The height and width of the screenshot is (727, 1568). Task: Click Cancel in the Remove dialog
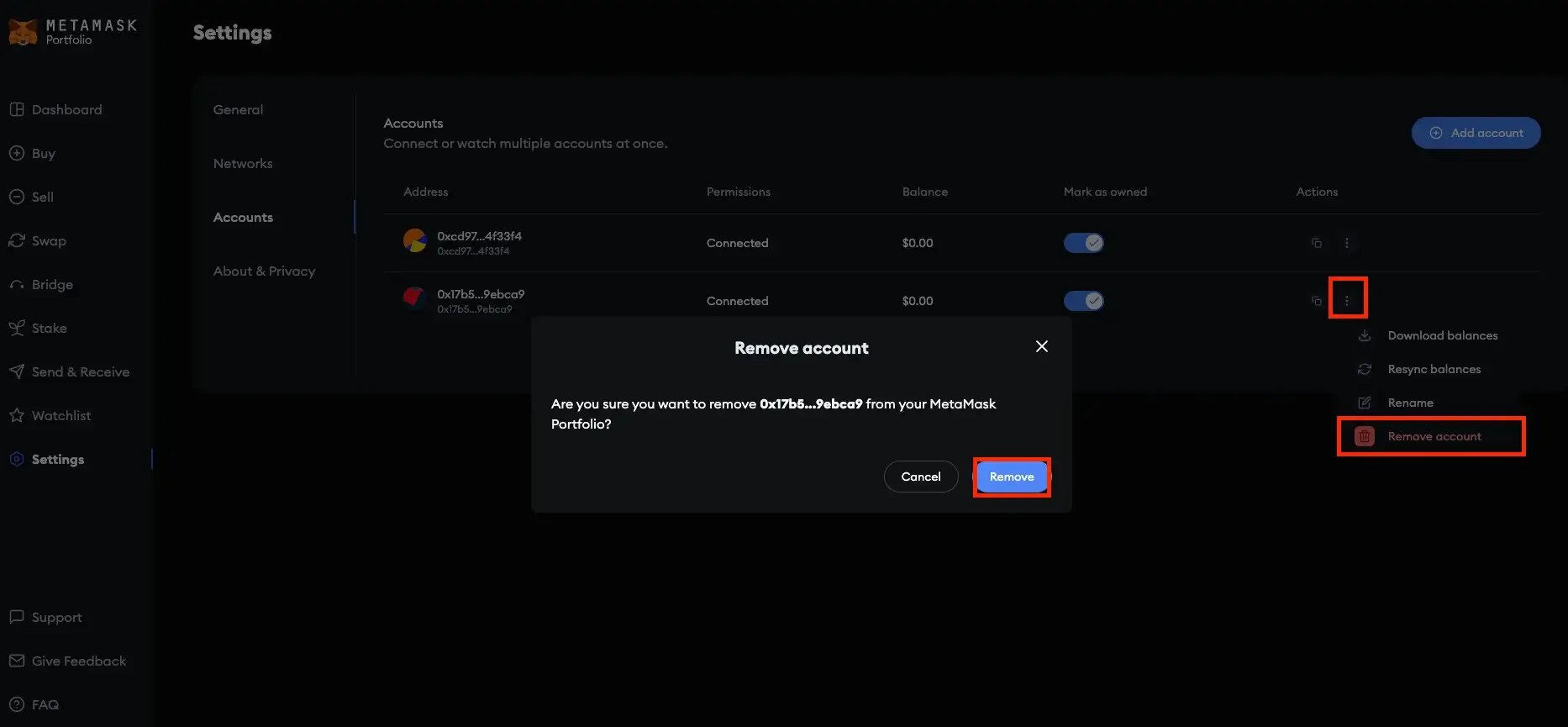click(921, 477)
